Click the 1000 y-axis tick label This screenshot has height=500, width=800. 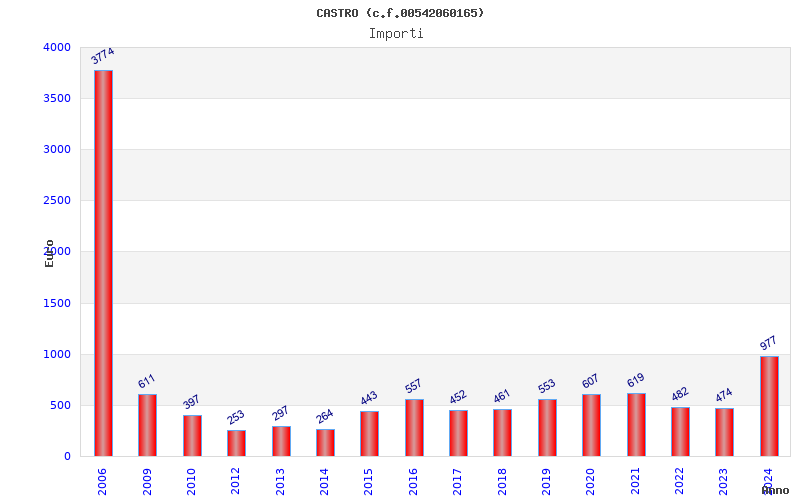pos(57,355)
